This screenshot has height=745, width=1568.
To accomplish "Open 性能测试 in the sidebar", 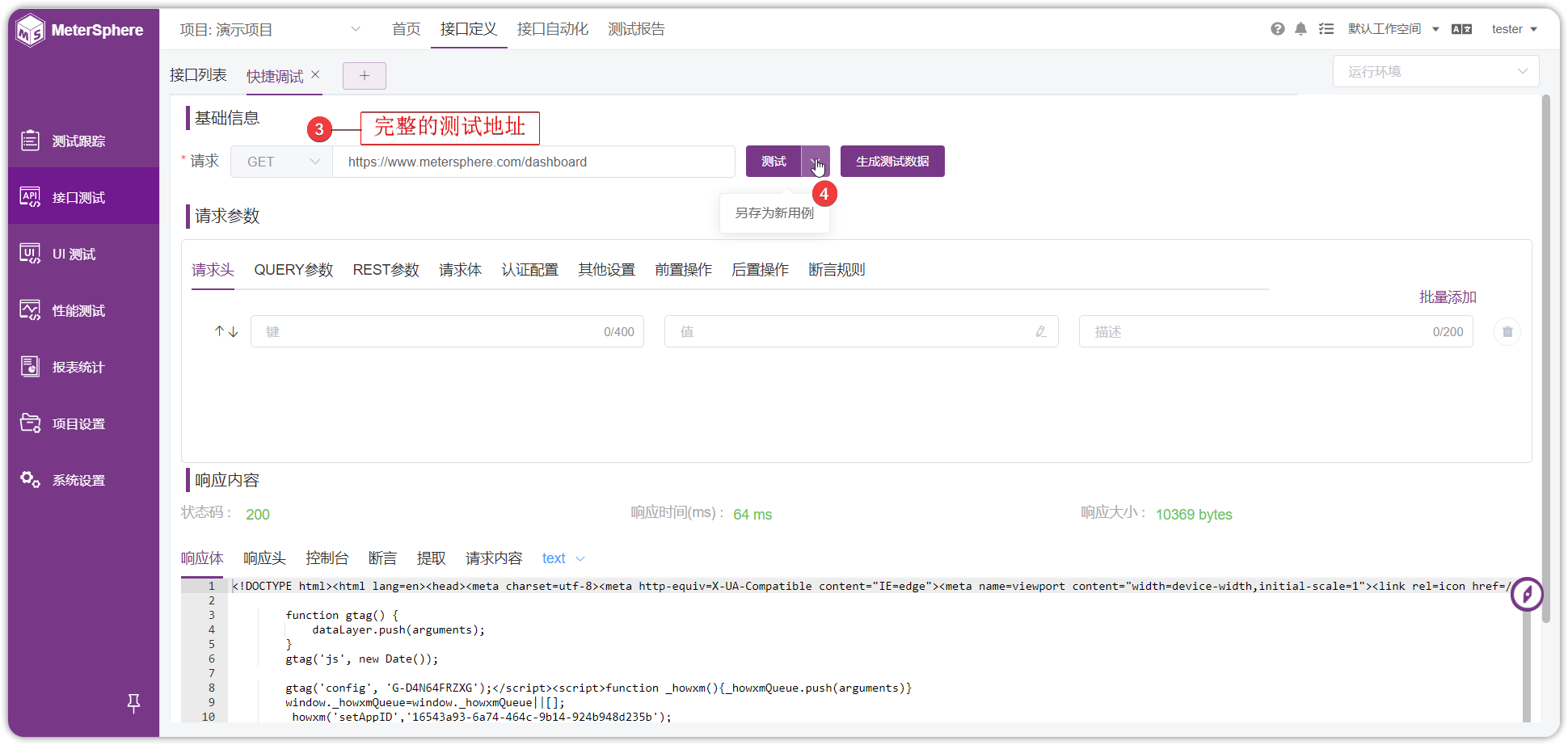I will pyautogui.click(x=83, y=310).
